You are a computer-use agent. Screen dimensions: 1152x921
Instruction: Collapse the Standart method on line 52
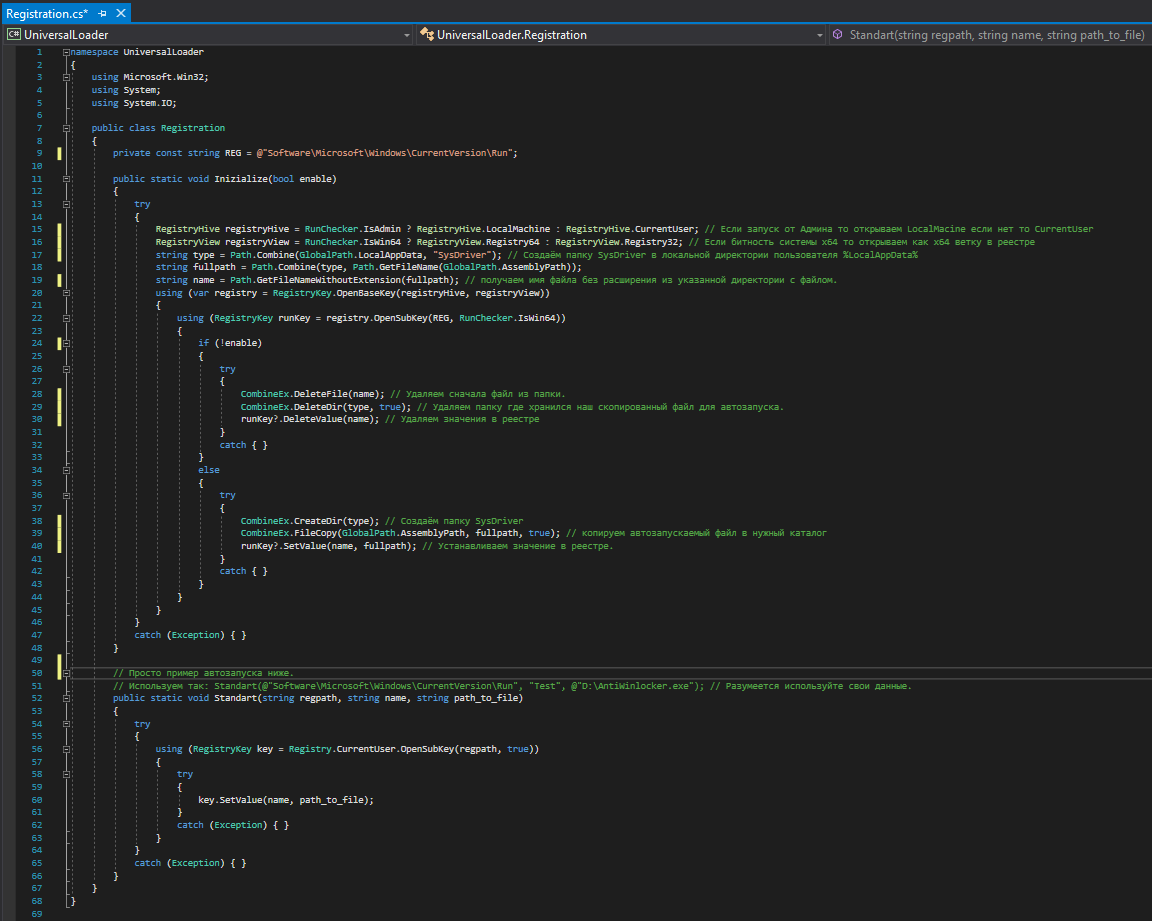coord(66,698)
